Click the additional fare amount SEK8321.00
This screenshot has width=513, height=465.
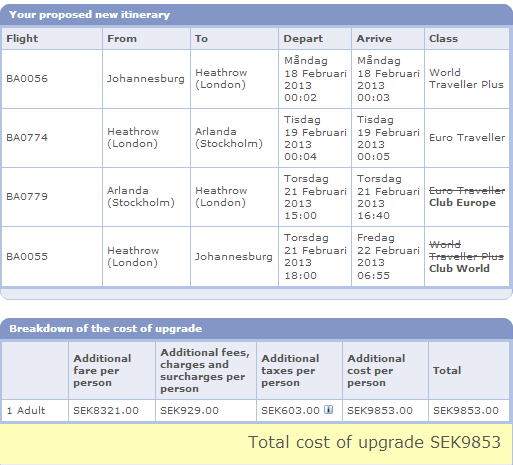click(x=106, y=410)
